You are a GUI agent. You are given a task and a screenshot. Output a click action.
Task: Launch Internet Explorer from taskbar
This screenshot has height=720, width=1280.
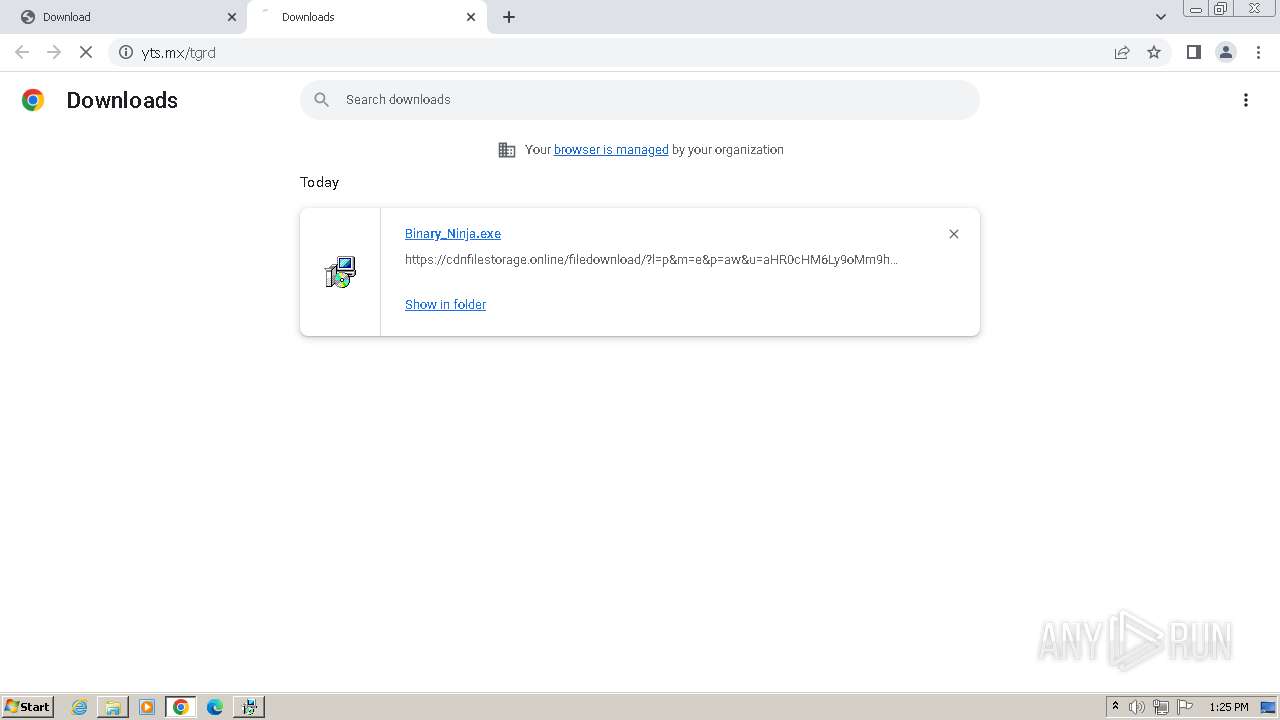[80, 707]
